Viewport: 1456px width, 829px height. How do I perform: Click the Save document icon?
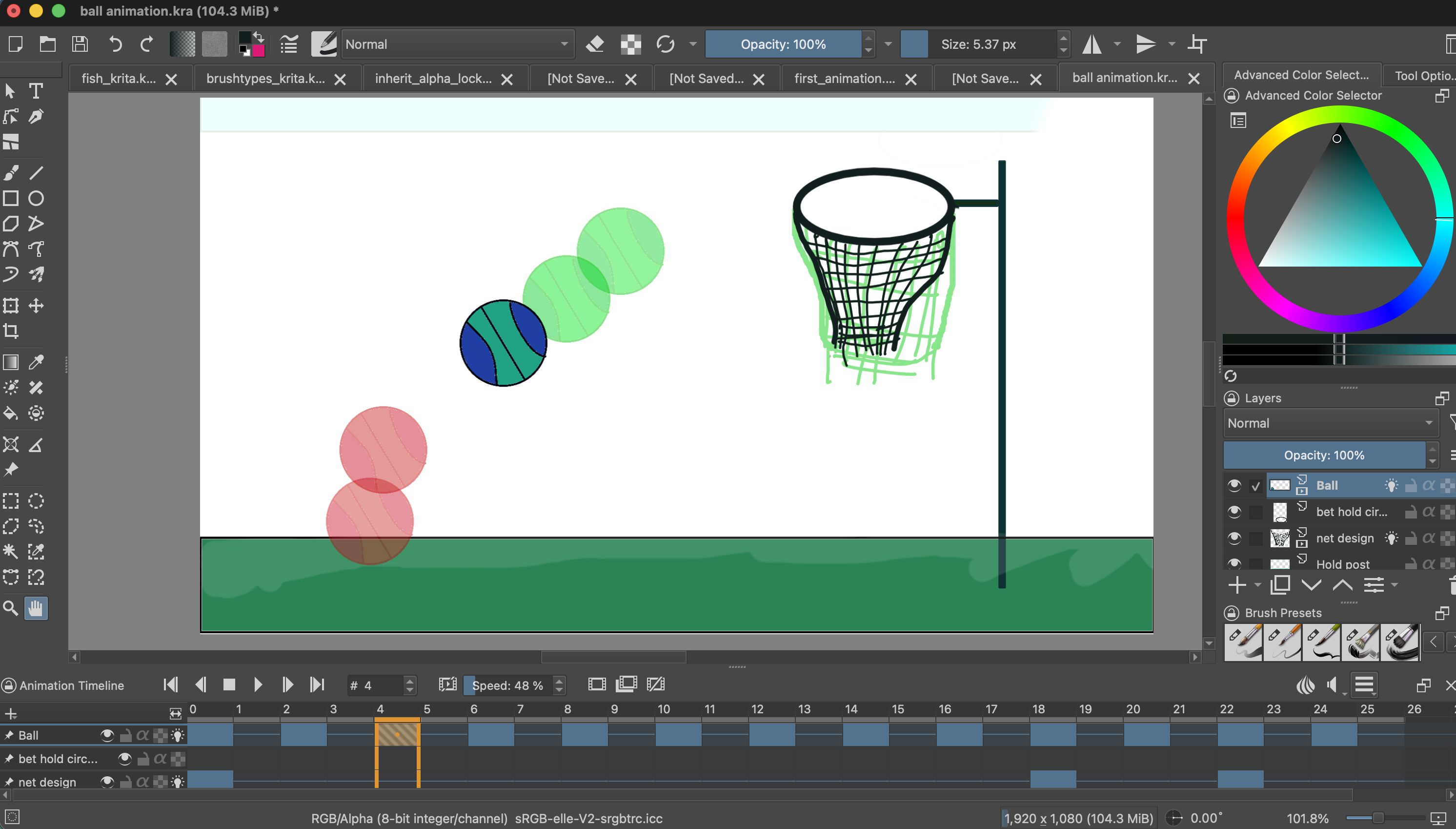80,44
